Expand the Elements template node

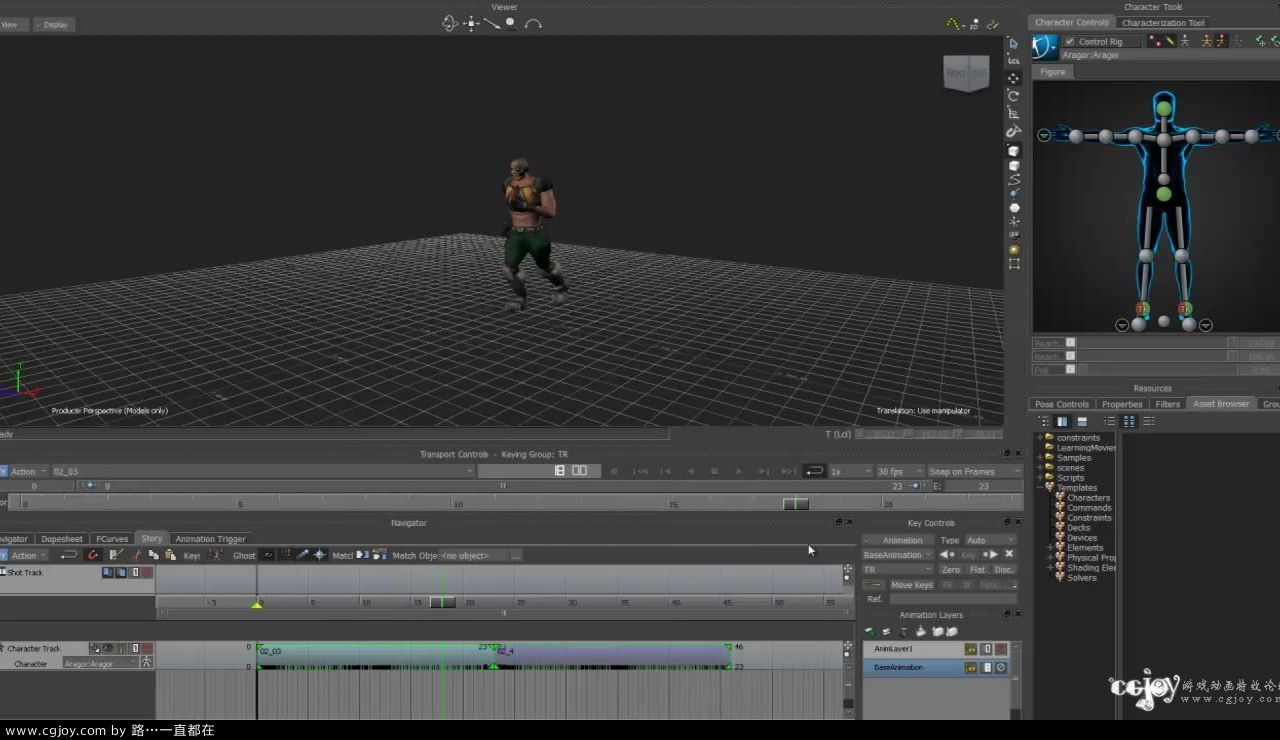[x=1049, y=547]
